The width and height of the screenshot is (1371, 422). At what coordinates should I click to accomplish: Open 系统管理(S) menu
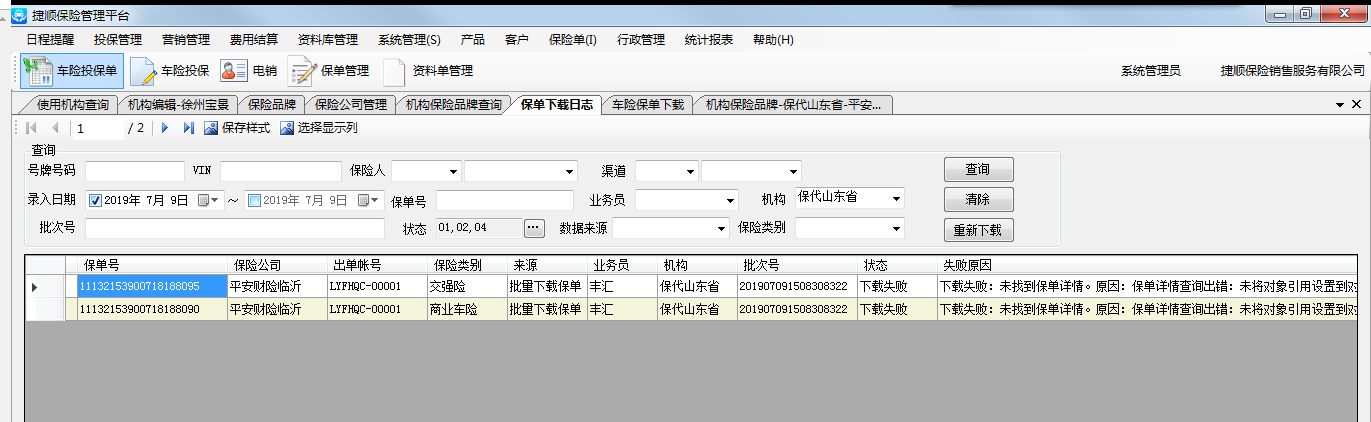click(409, 40)
